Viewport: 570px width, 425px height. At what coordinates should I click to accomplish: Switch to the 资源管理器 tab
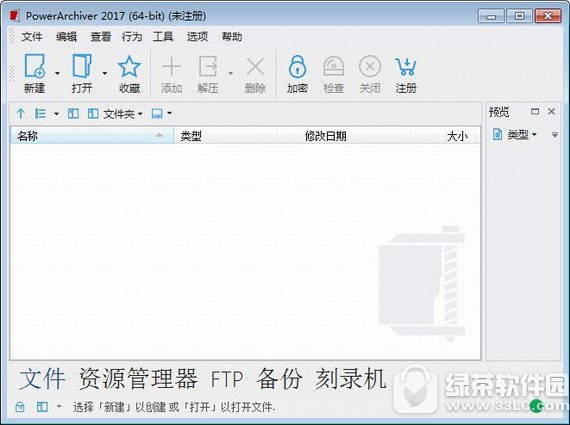coord(138,378)
